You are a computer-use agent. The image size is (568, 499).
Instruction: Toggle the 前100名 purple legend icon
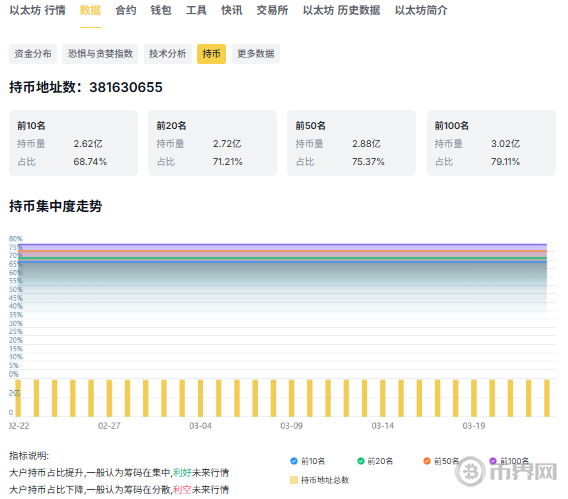pyautogui.click(x=493, y=461)
